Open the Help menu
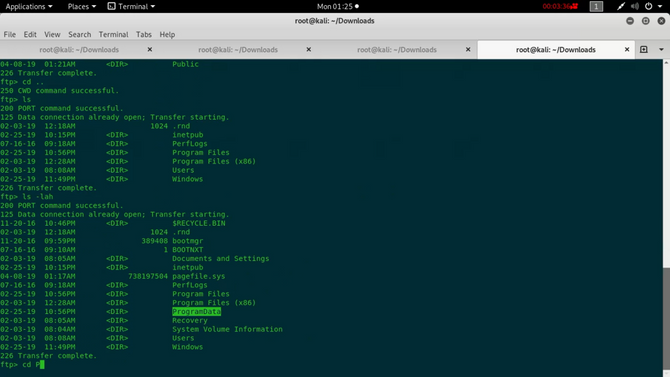 tap(167, 34)
